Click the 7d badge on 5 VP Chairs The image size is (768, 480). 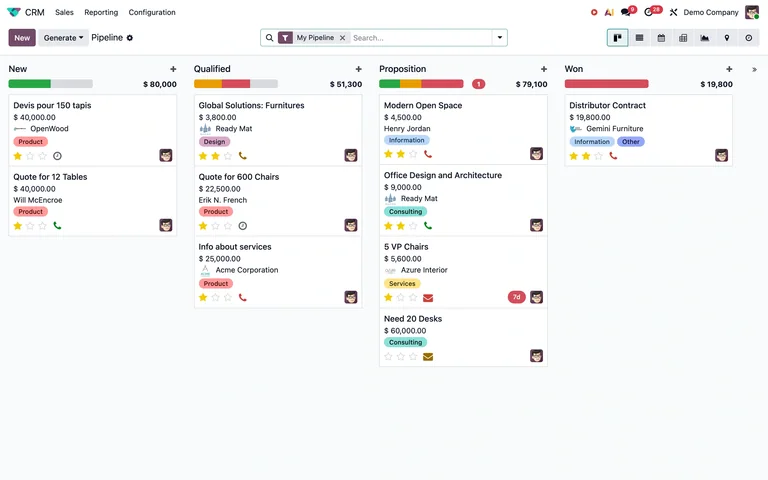click(516, 297)
